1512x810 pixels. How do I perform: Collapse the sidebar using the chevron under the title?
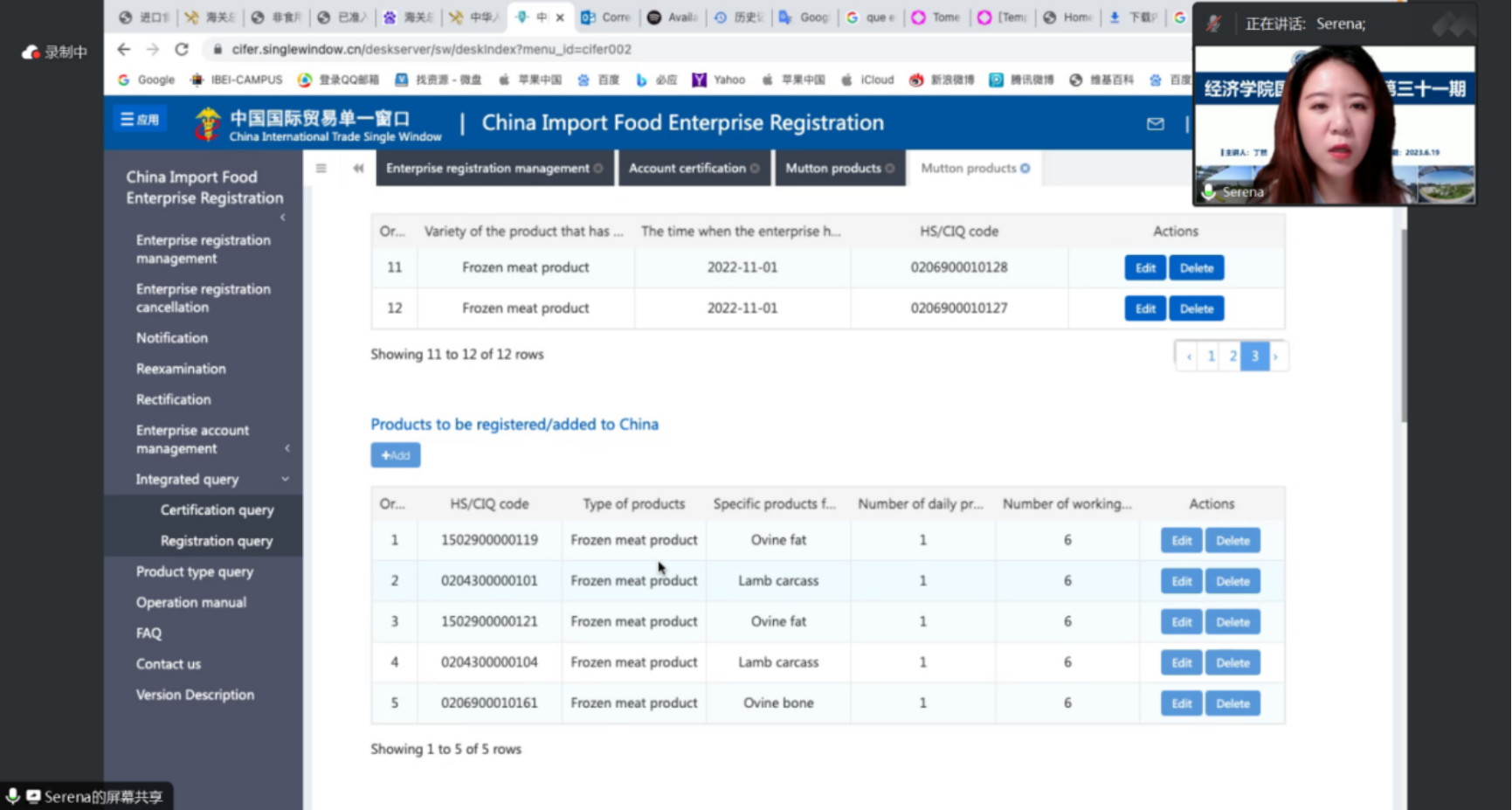click(x=282, y=218)
